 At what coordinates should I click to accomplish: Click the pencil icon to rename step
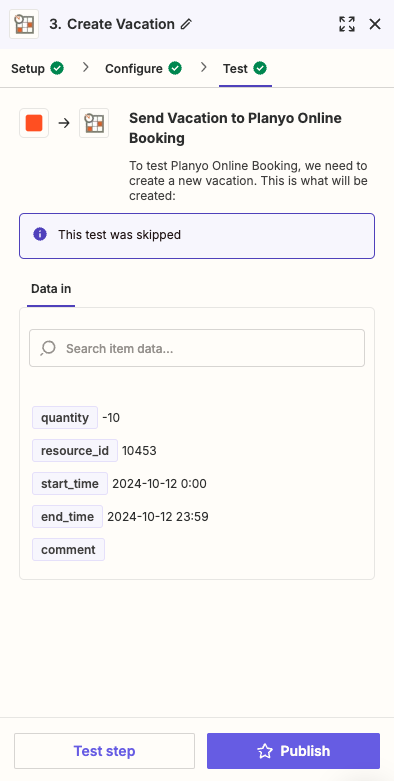186,24
